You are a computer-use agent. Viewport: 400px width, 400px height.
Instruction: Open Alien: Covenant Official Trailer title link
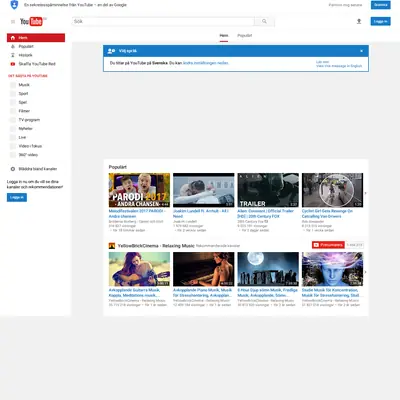coord(265,214)
